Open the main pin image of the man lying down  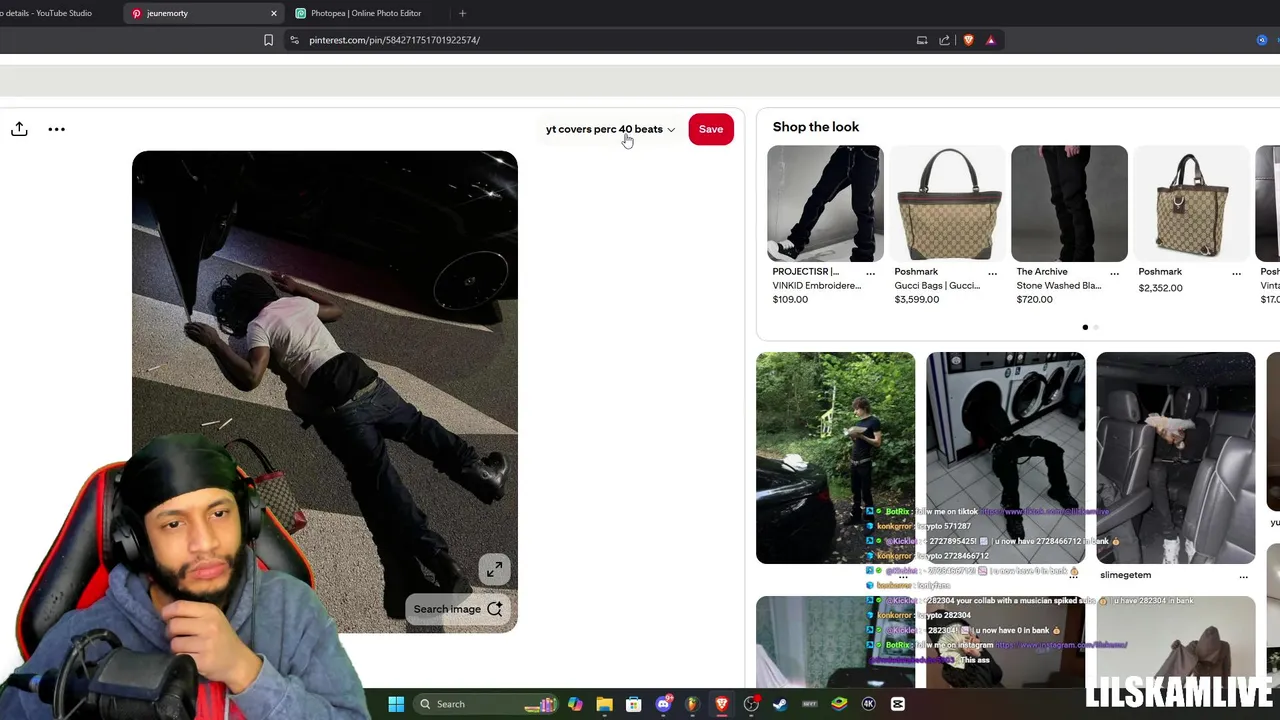[325, 391]
